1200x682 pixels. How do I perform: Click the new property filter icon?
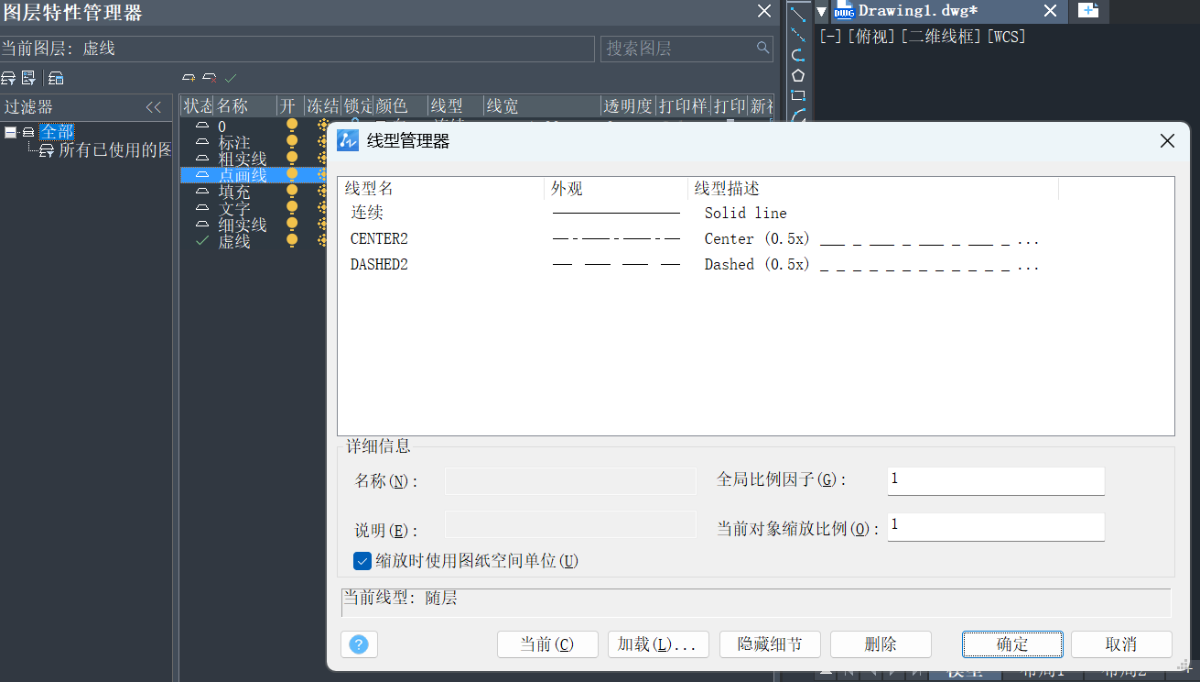[8, 78]
